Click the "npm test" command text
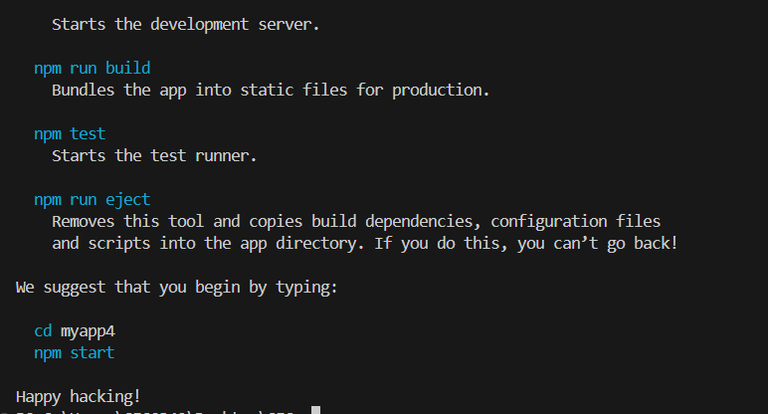This screenshot has height=414, width=768. [69, 133]
